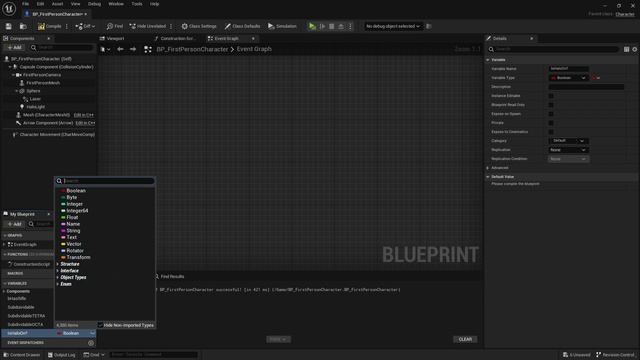Open the Edit menu
The image size is (640, 360).
tap(40, 4)
